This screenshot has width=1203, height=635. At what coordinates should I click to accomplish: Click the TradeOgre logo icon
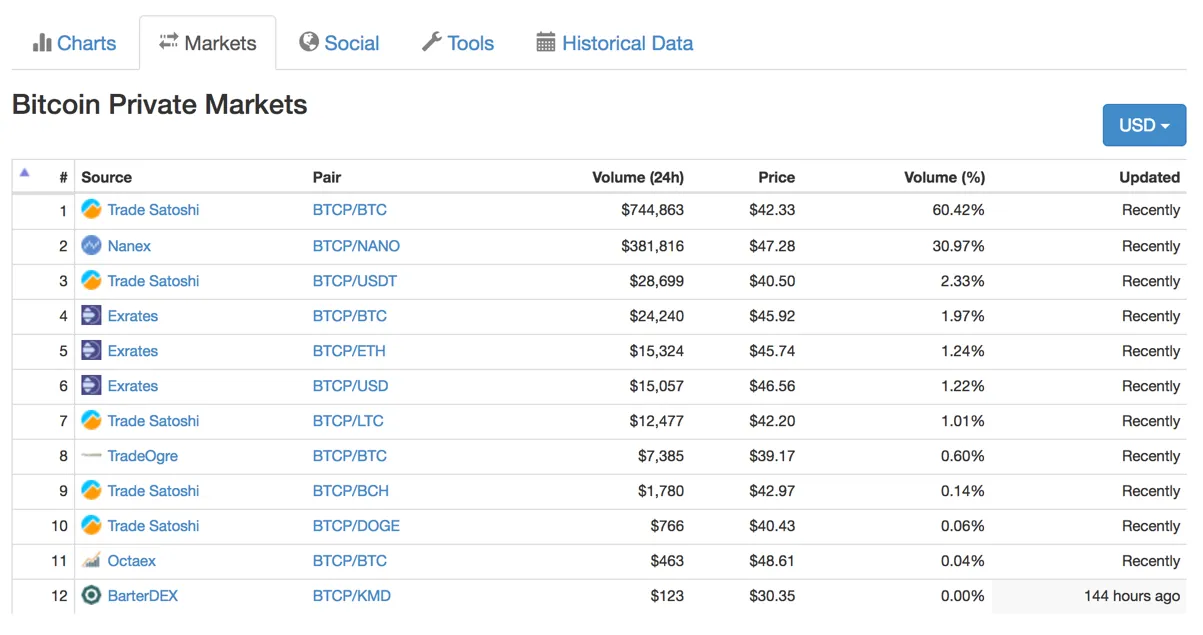point(91,455)
